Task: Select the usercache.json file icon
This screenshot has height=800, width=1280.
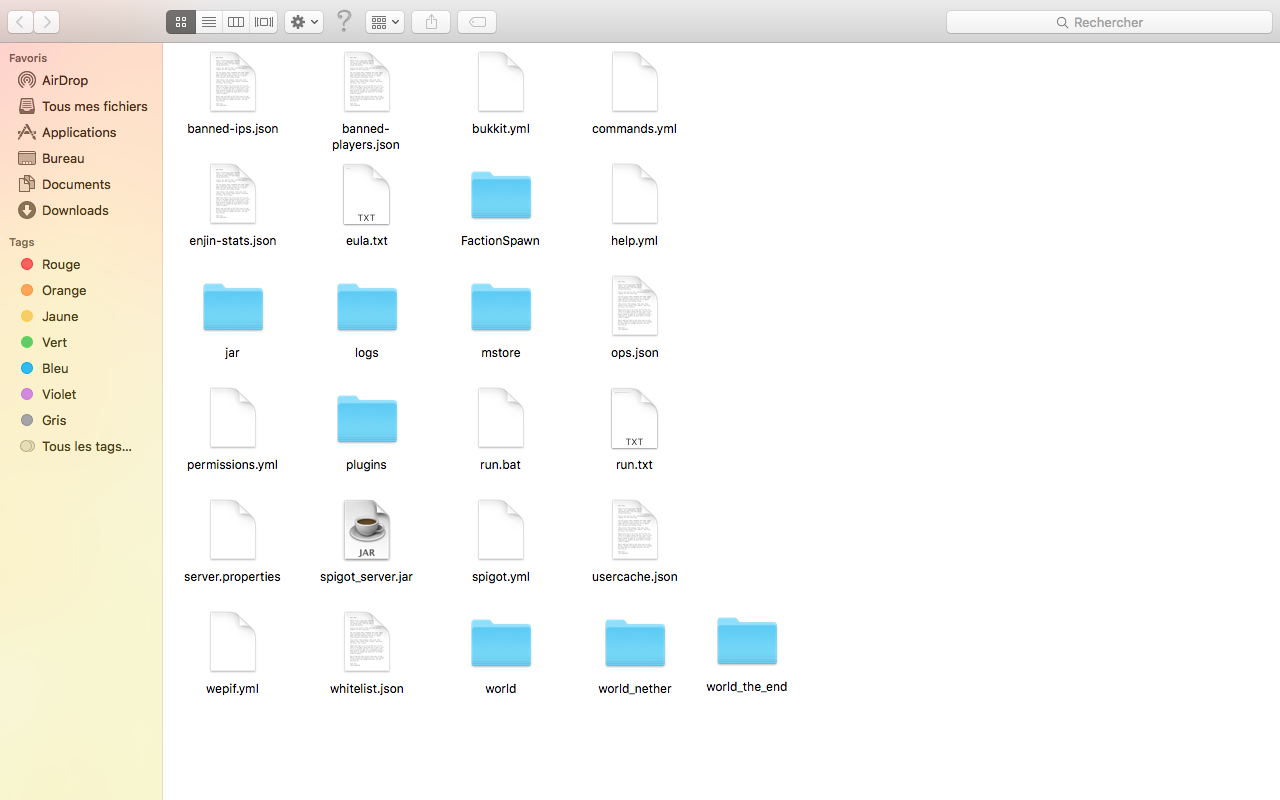Action: (635, 530)
